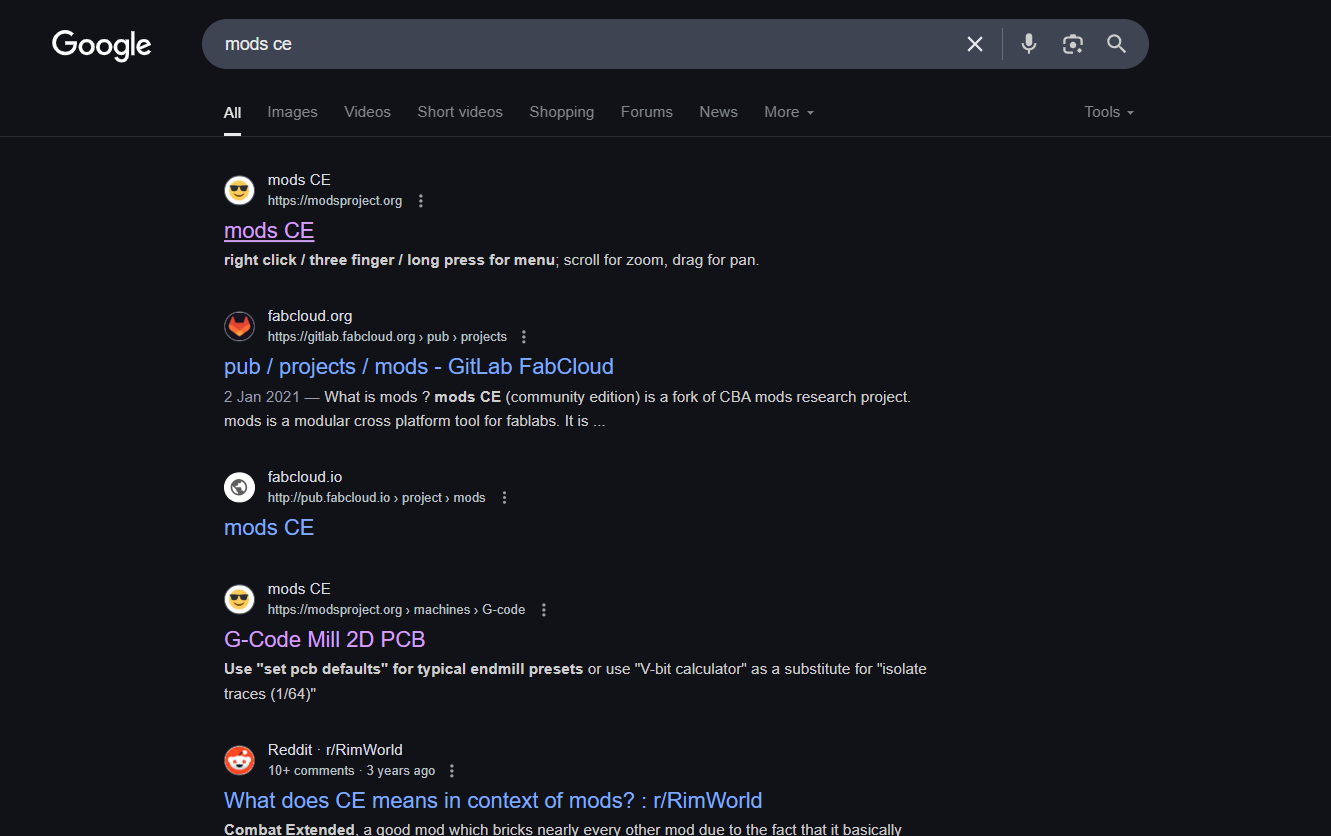
Task: Open the Tools dropdown
Action: [x=1109, y=112]
